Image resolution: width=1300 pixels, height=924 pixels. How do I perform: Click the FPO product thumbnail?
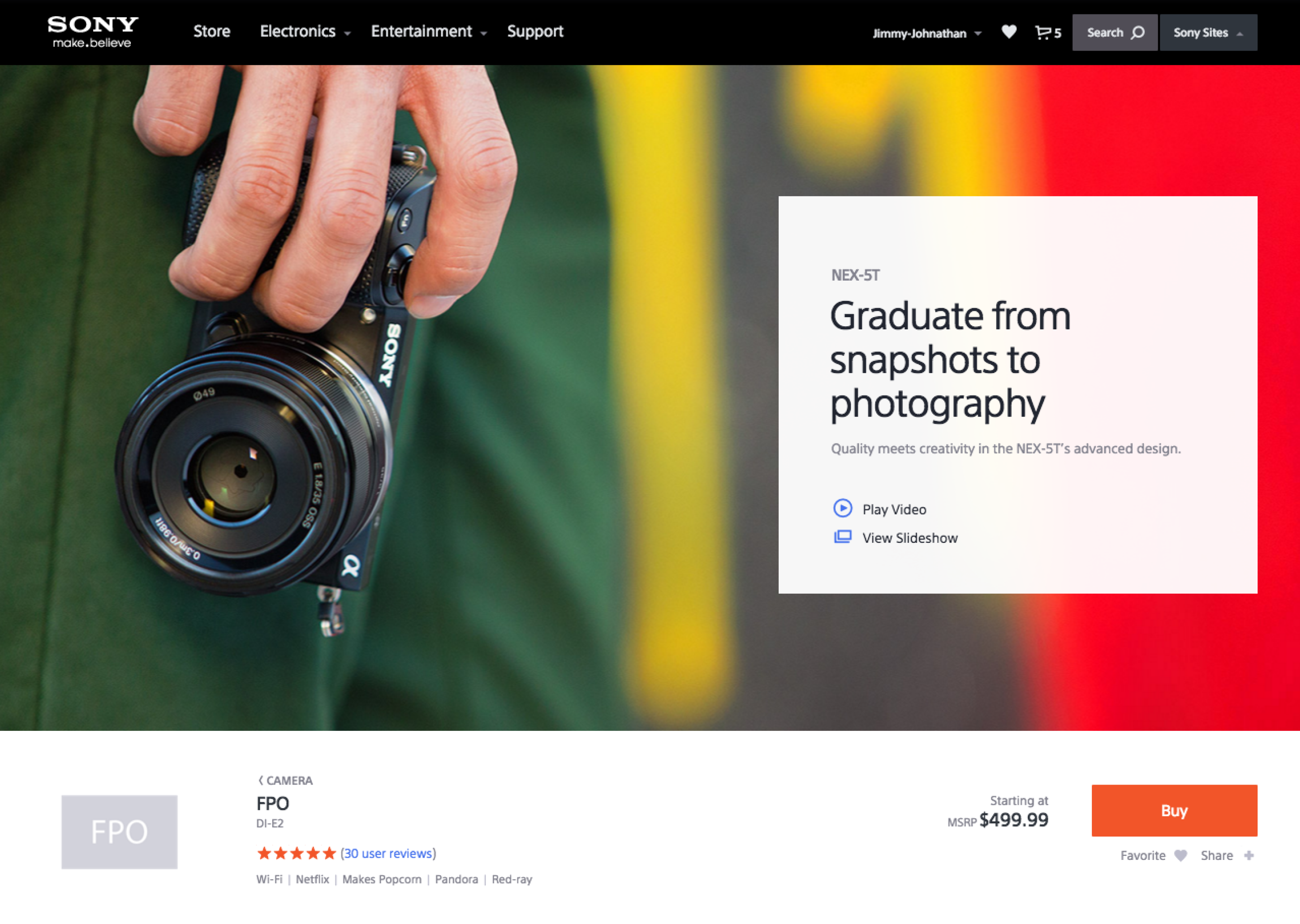120,831
